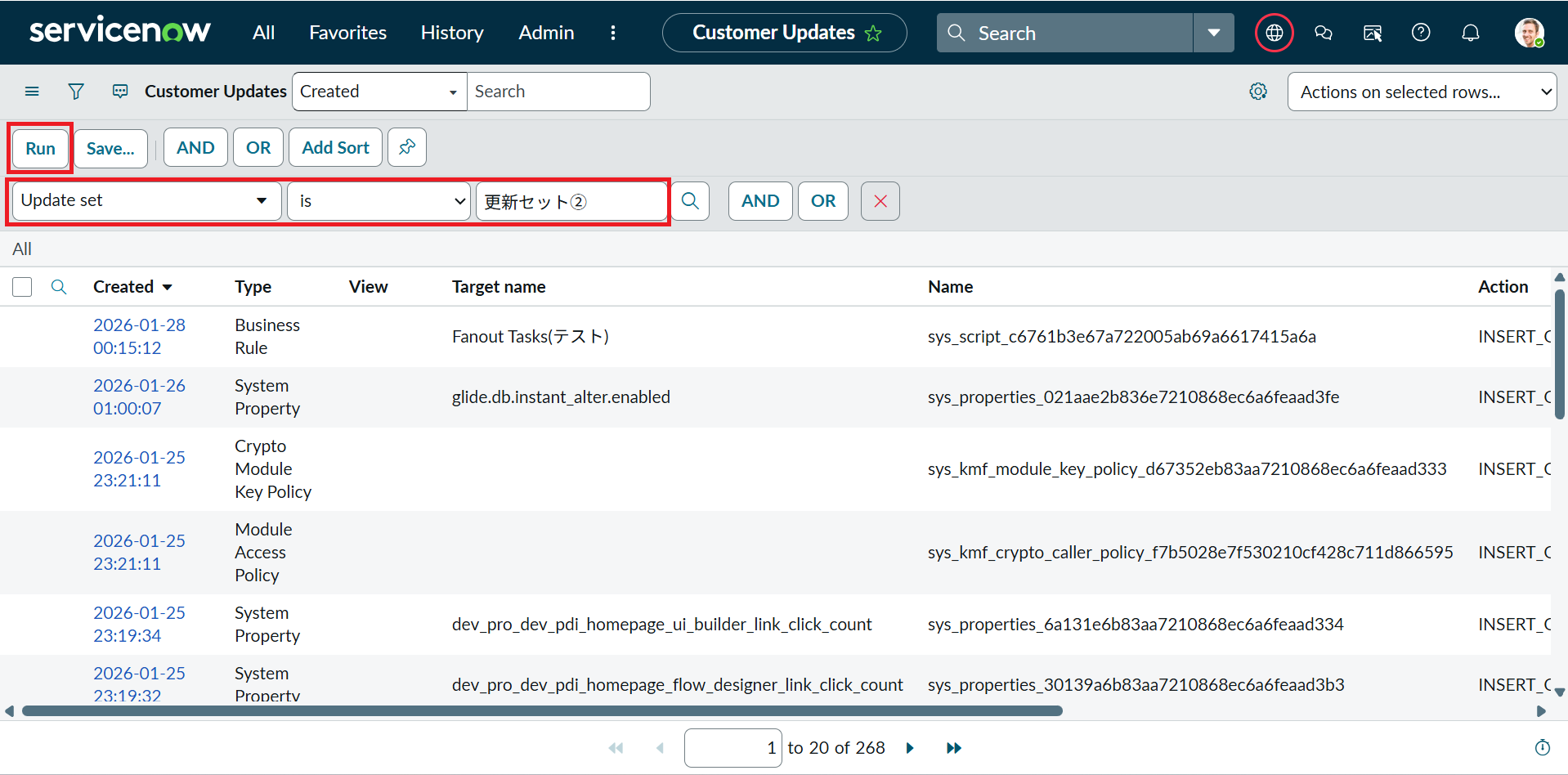Toggle the select all rows checkbox

[x=22, y=287]
